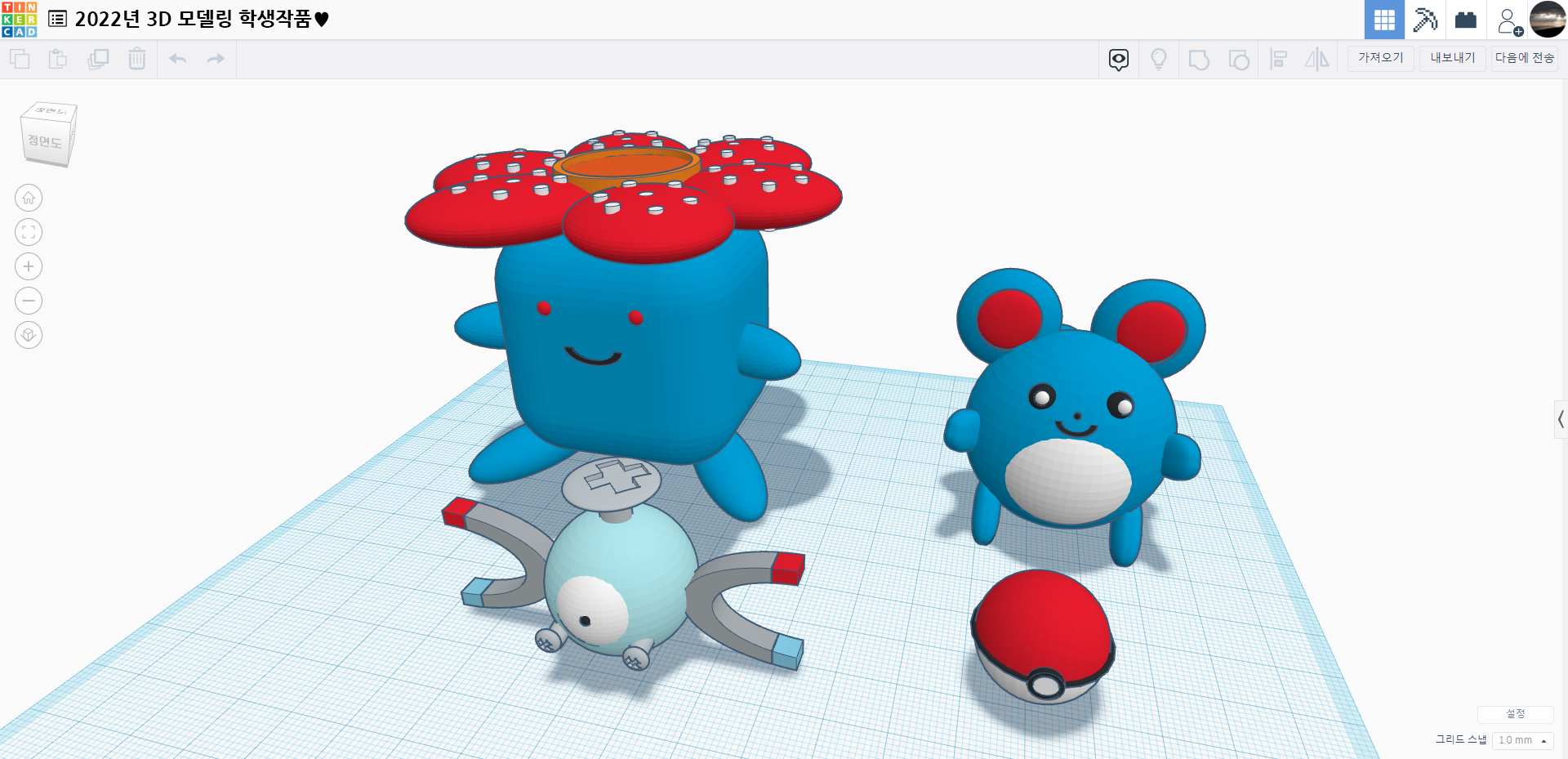
Task: Click the 가져오기 import button
Action: [x=1381, y=58]
